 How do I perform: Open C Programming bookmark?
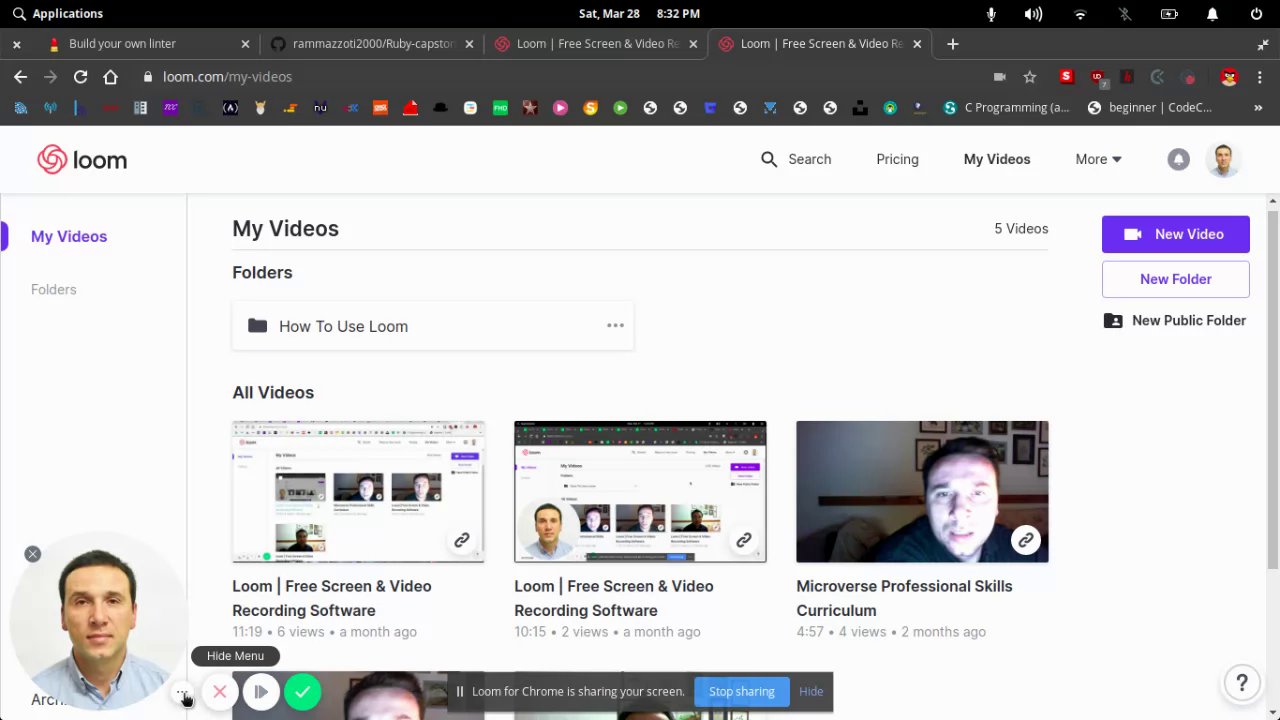[x=1007, y=107]
